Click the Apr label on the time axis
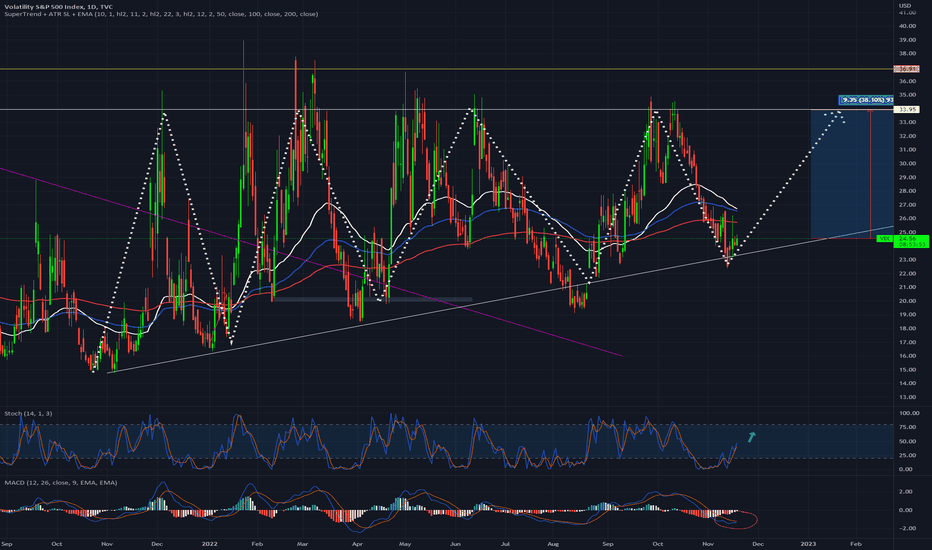This screenshot has width=932, height=550. [357, 543]
